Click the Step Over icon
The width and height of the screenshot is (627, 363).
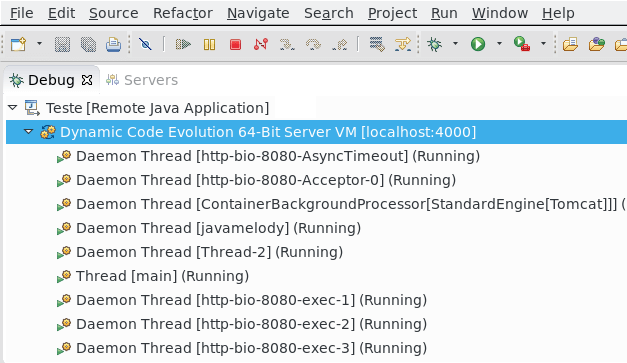point(313,44)
